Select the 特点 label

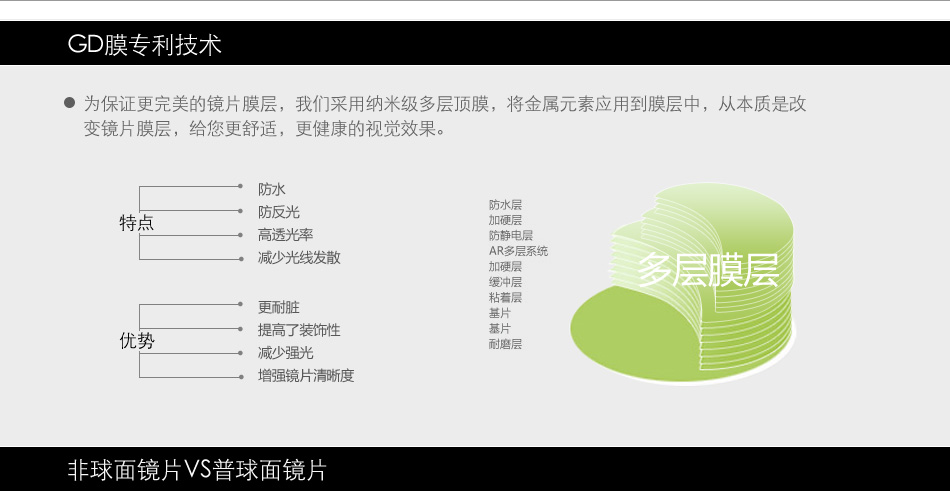click(137, 222)
